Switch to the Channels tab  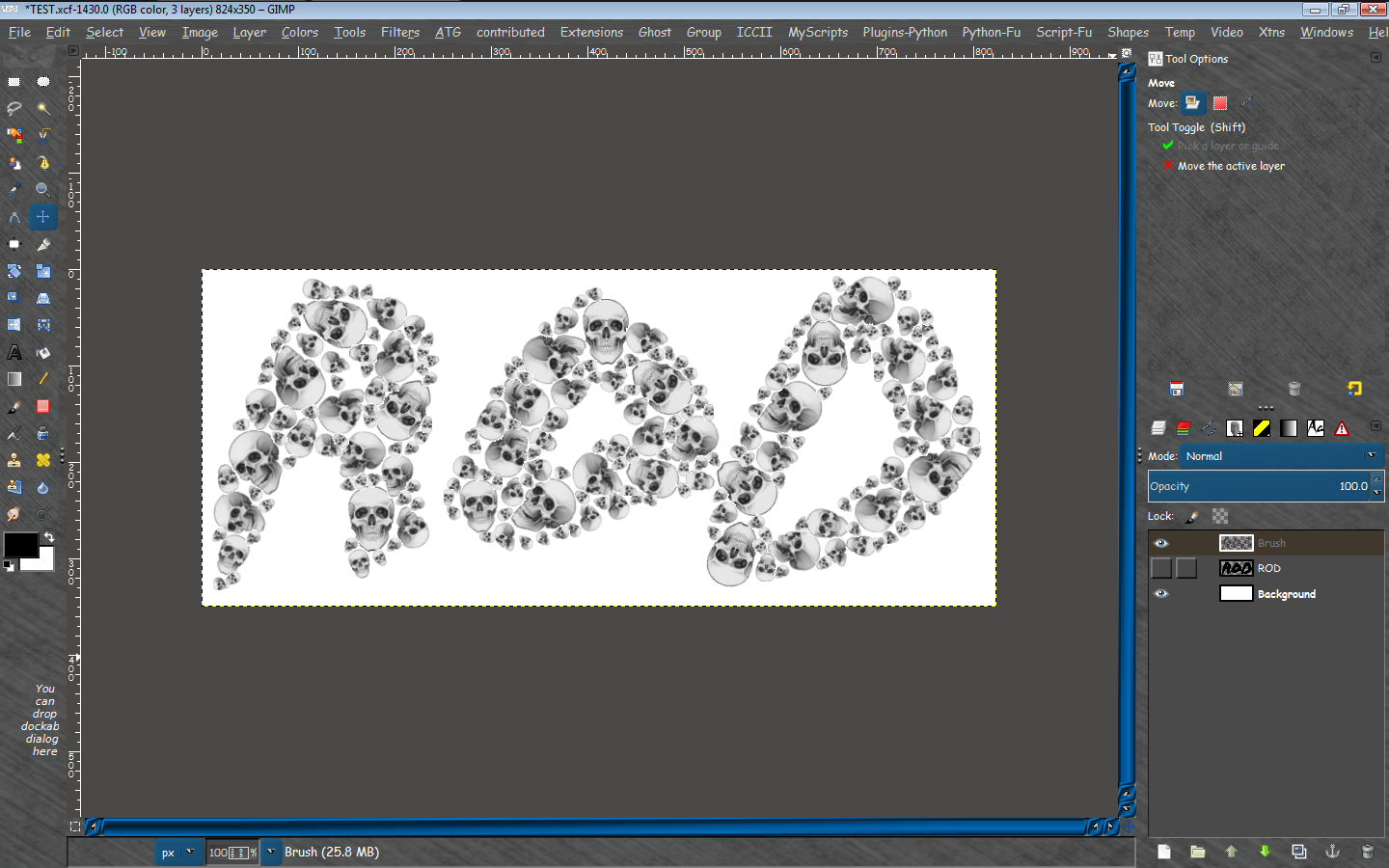1184,428
